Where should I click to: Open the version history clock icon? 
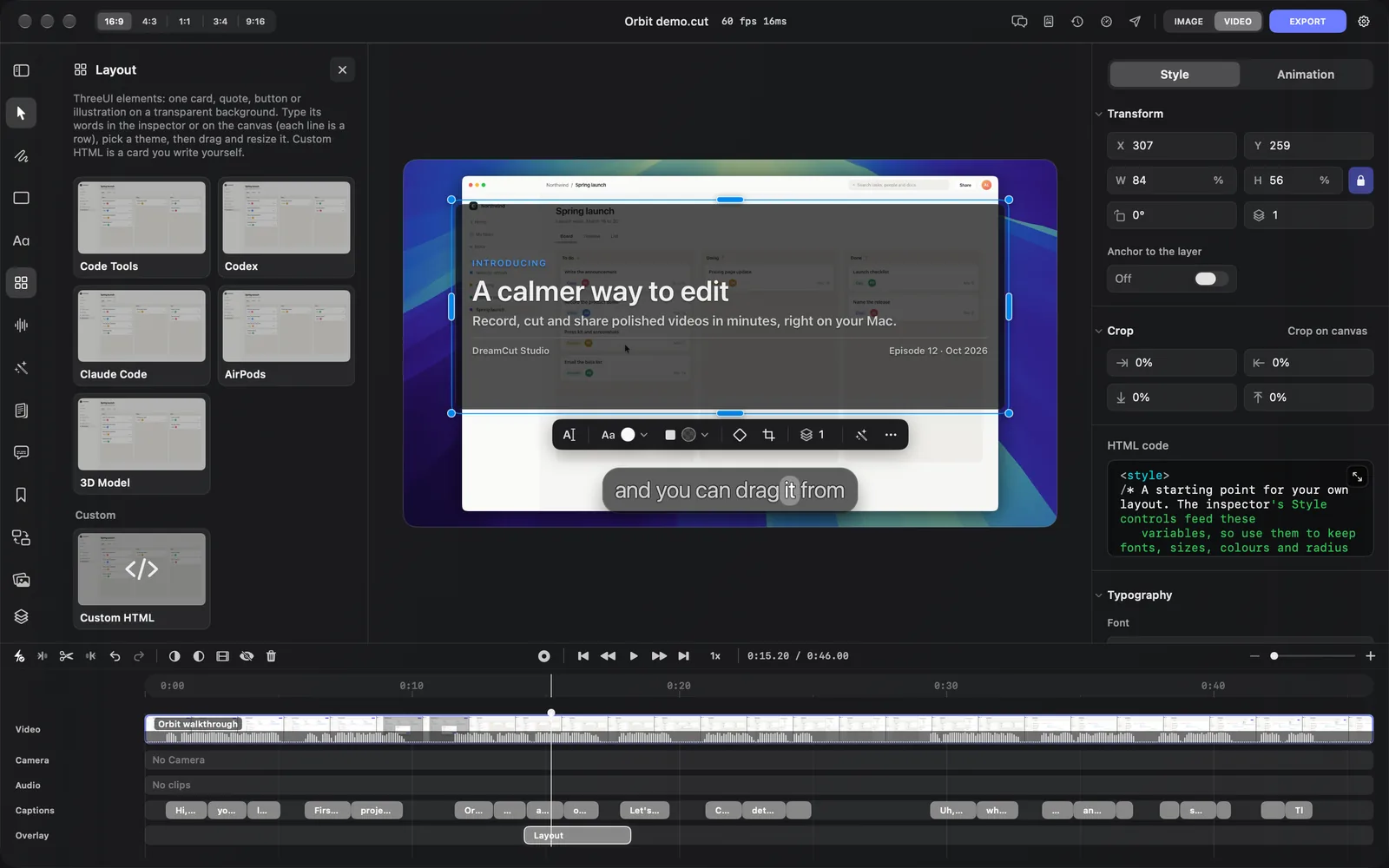[1077, 22]
